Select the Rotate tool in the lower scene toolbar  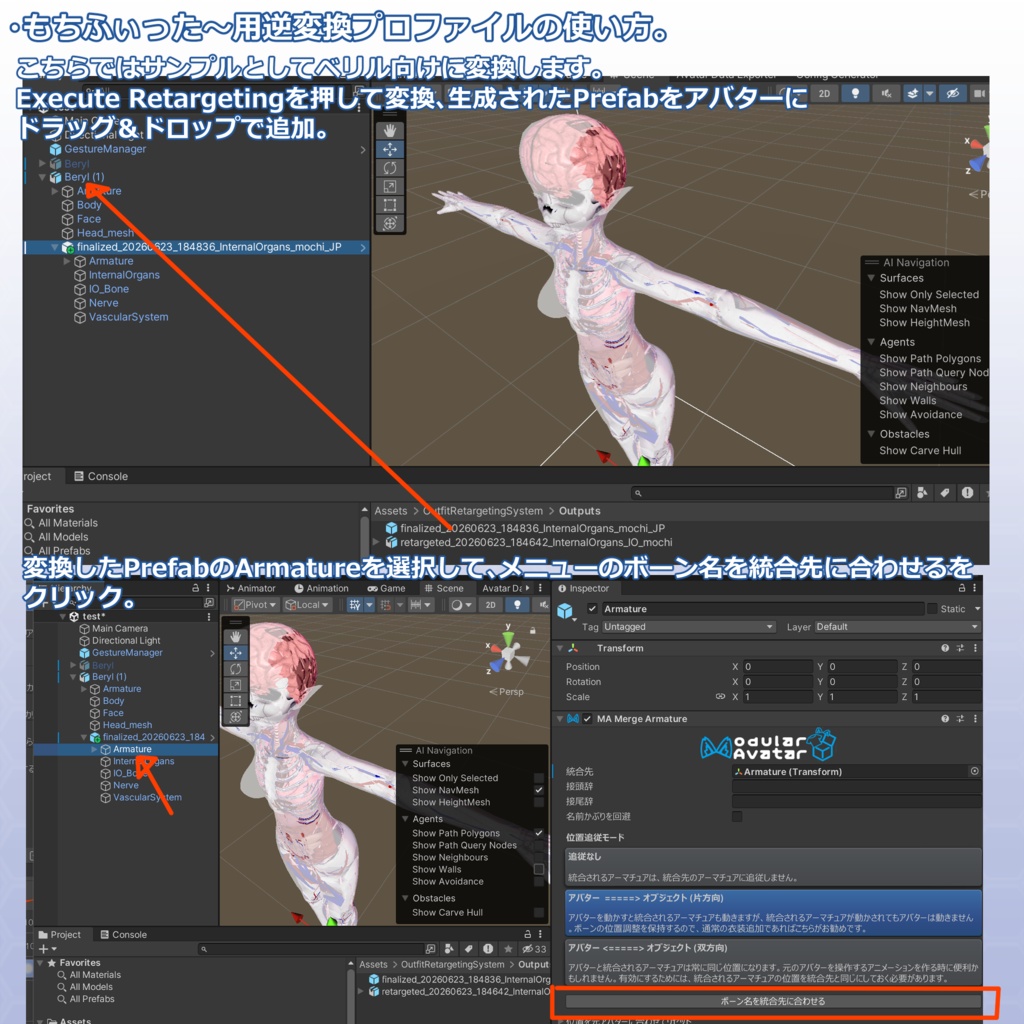click(x=236, y=669)
